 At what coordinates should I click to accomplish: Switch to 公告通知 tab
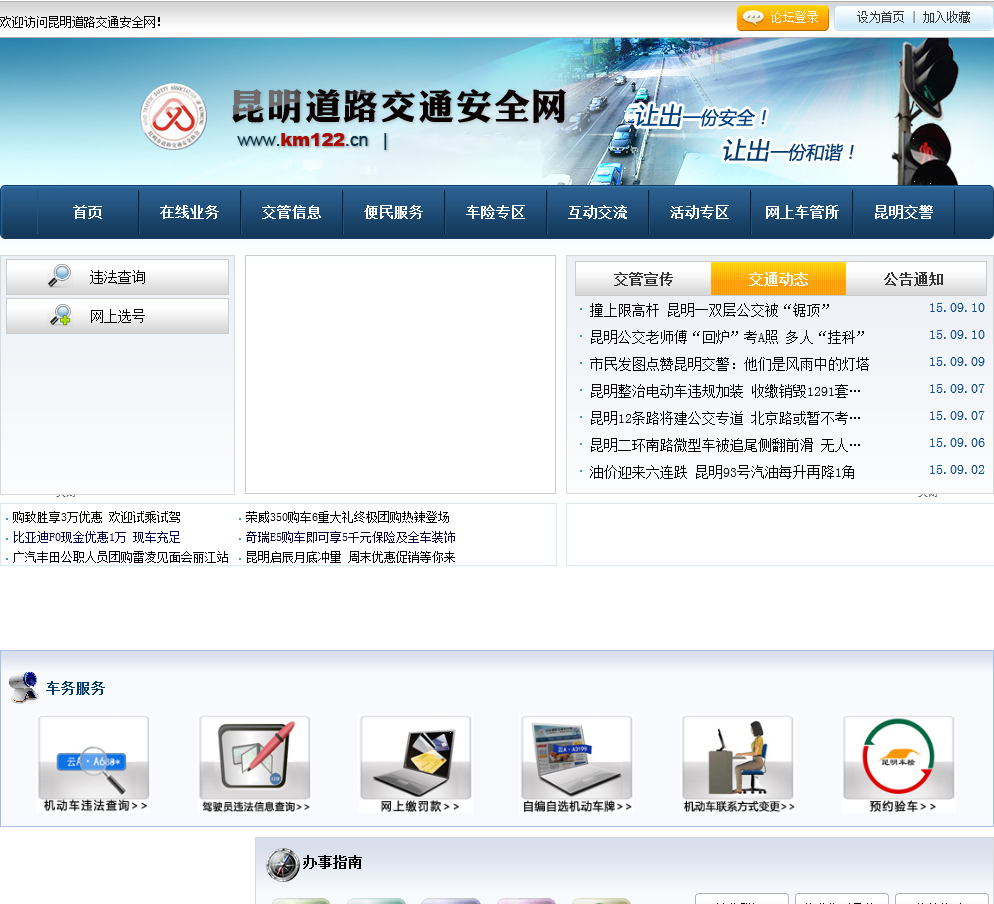point(913,279)
